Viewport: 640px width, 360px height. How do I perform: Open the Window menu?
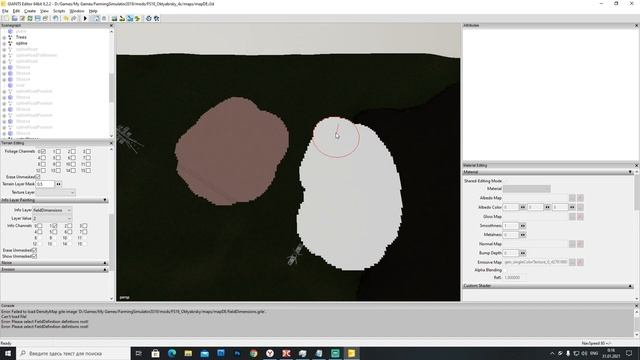(x=77, y=11)
